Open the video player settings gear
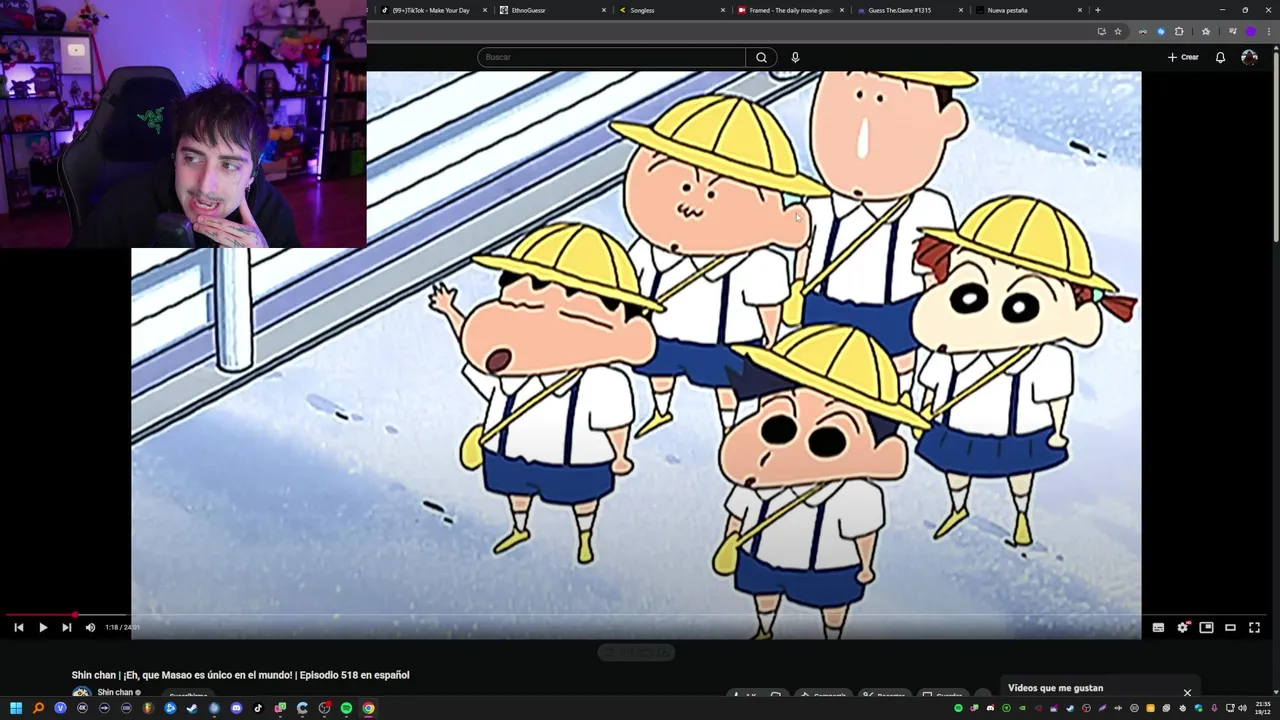 coord(1182,627)
